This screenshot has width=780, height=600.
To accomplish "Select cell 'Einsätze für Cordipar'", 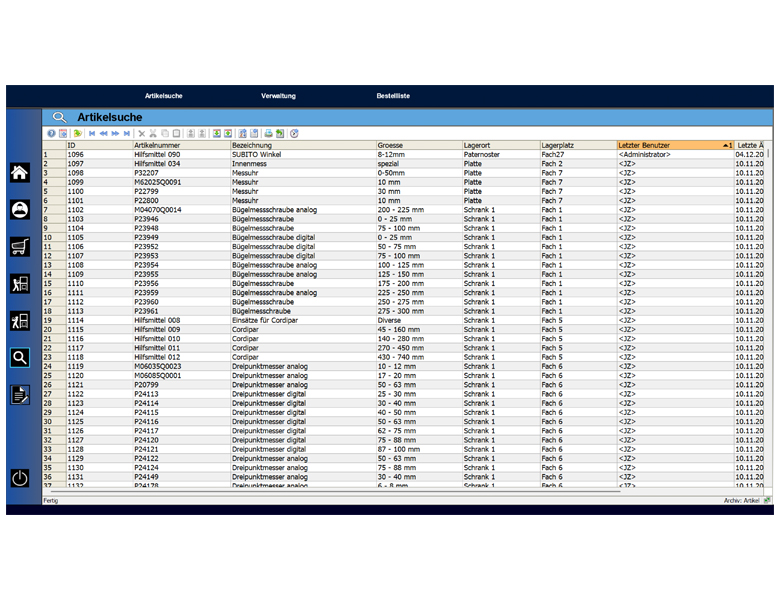I will 303,320.
